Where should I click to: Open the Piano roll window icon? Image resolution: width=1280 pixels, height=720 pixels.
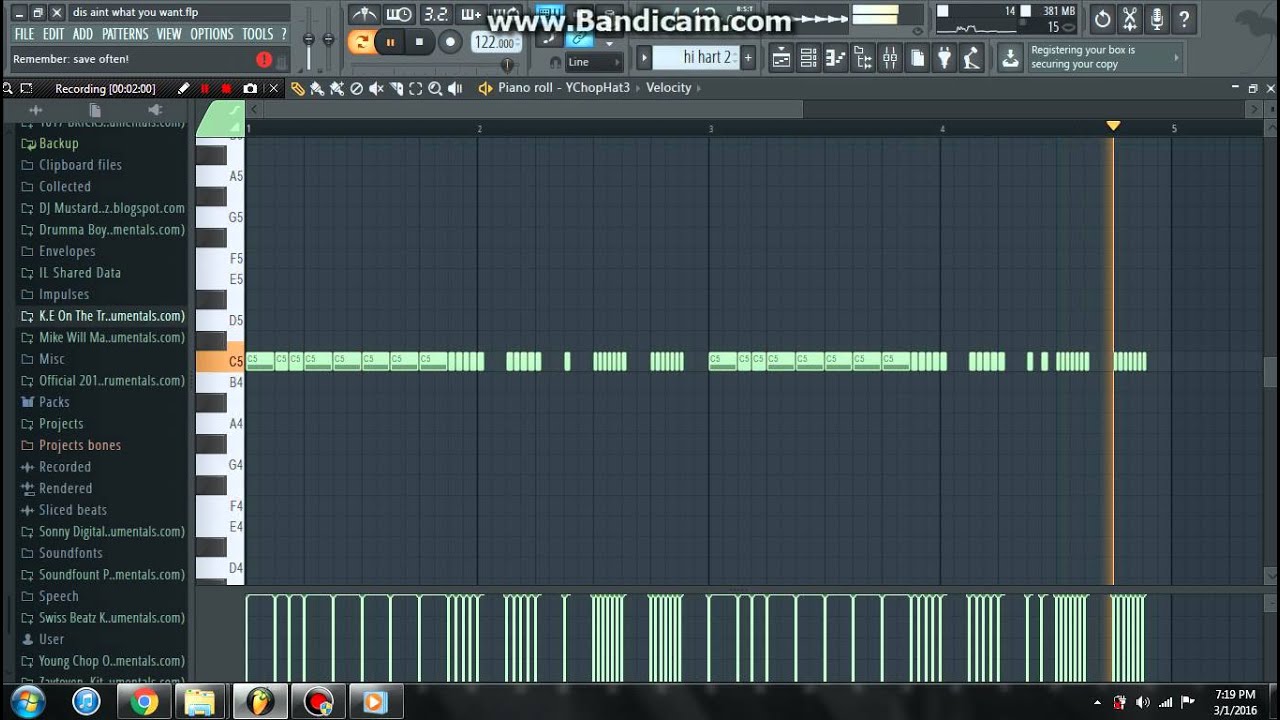[x=836, y=58]
